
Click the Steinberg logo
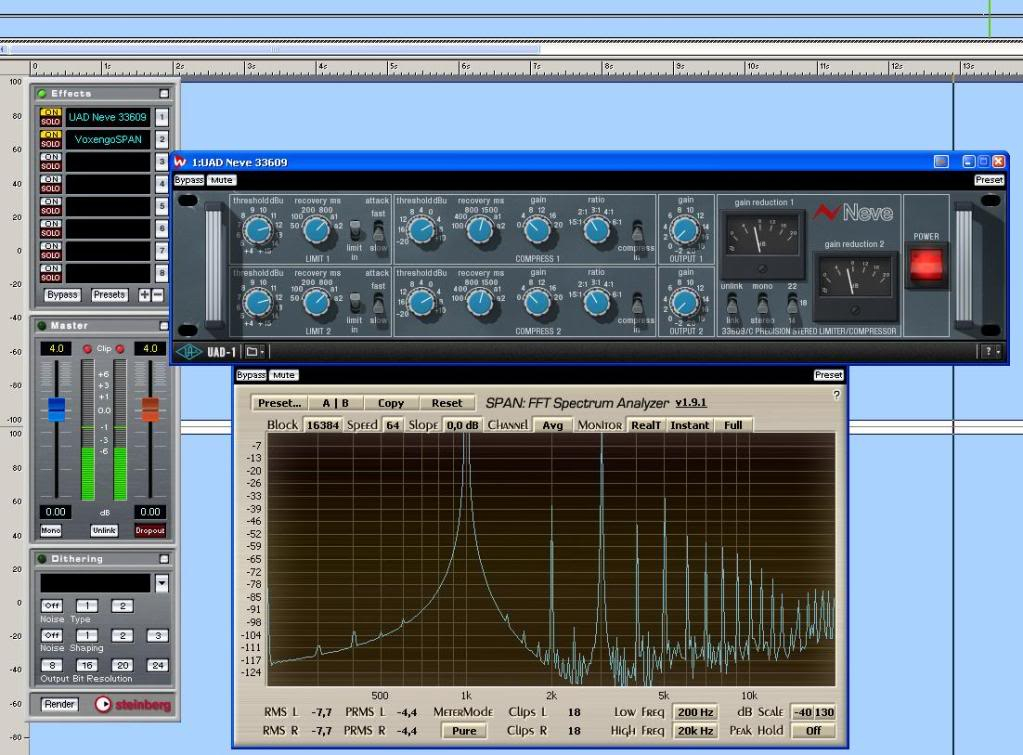[133, 705]
